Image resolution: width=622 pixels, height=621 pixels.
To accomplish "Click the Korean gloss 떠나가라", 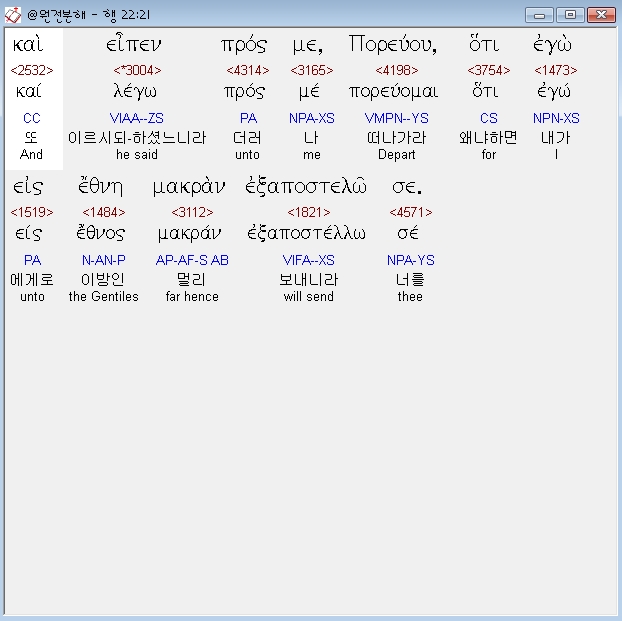I will pos(397,138).
